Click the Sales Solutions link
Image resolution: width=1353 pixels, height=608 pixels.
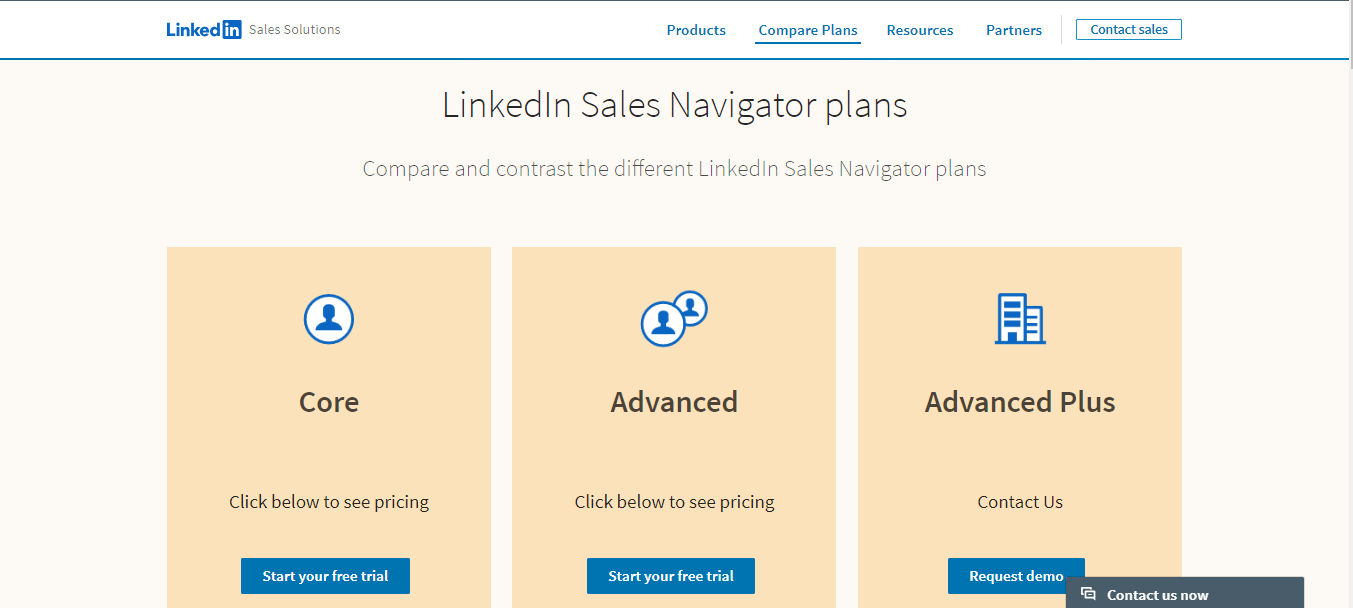point(293,29)
